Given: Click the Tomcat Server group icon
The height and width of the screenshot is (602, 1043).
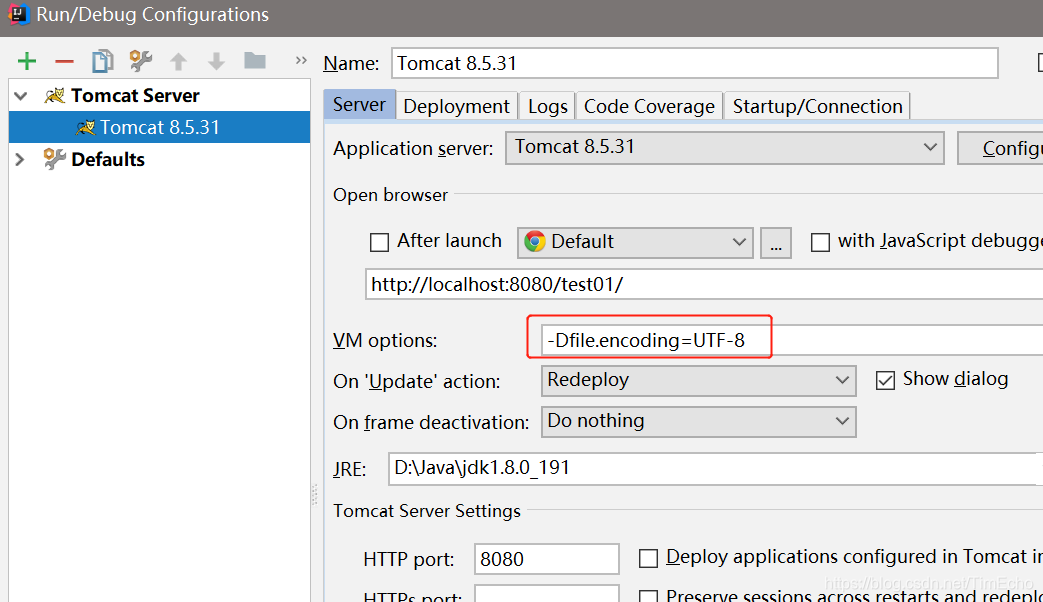Looking at the screenshot, I should coord(55,96).
